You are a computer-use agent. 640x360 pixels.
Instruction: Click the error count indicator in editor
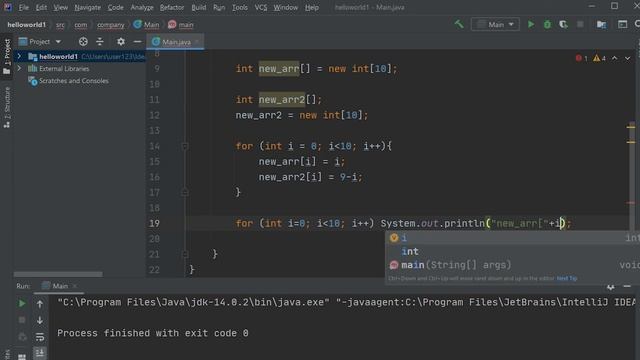click(x=582, y=58)
